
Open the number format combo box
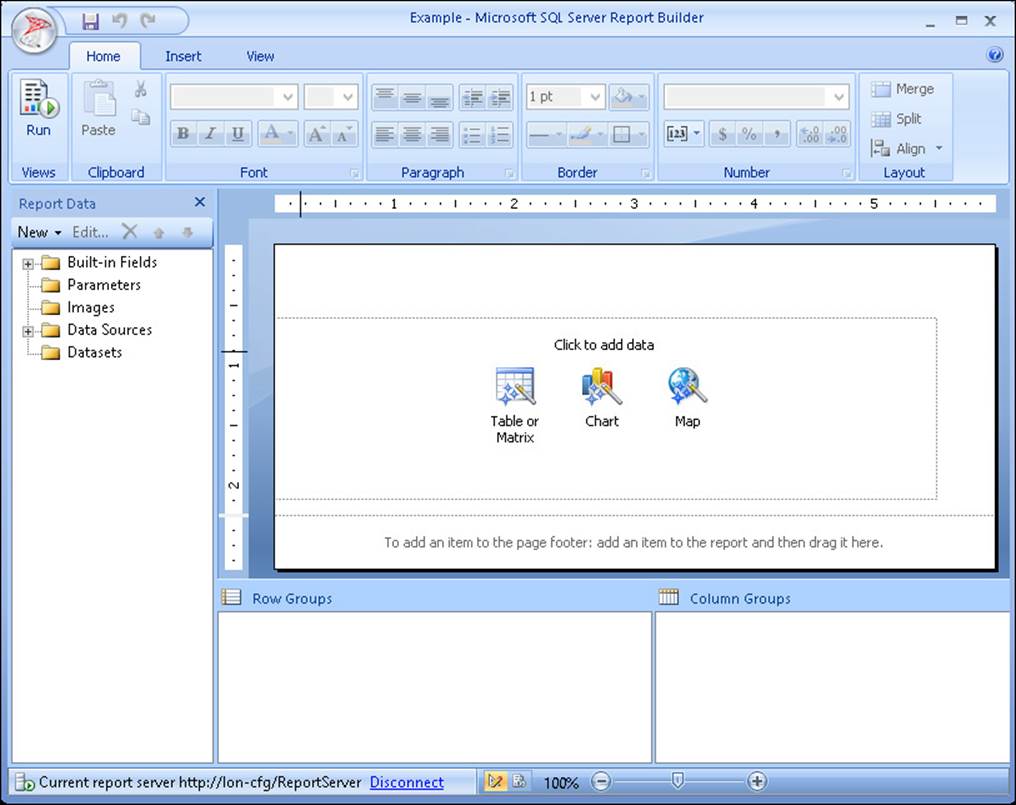(756, 97)
